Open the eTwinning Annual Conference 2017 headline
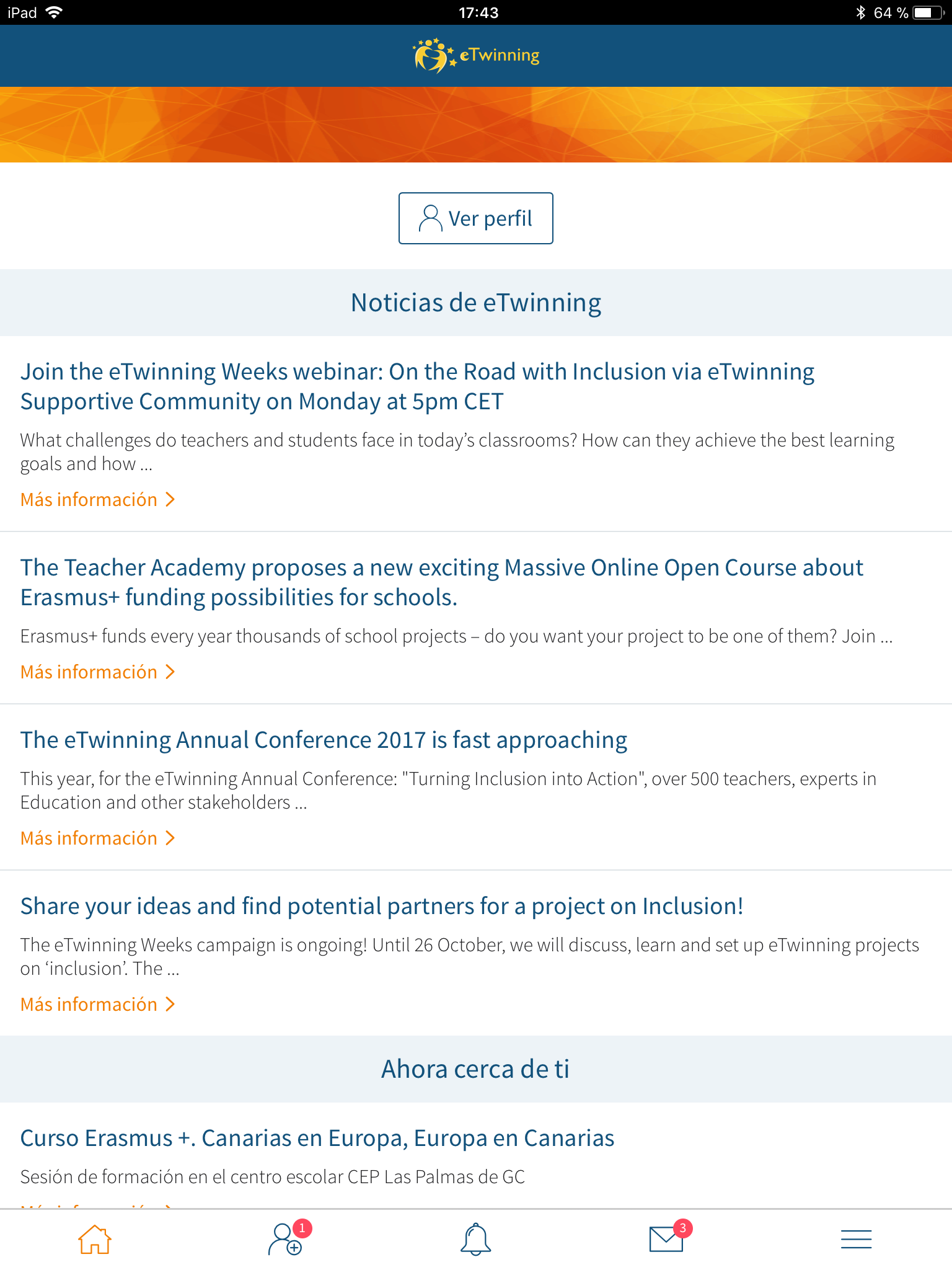The image size is (952, 1270). (x=324, y=740)
